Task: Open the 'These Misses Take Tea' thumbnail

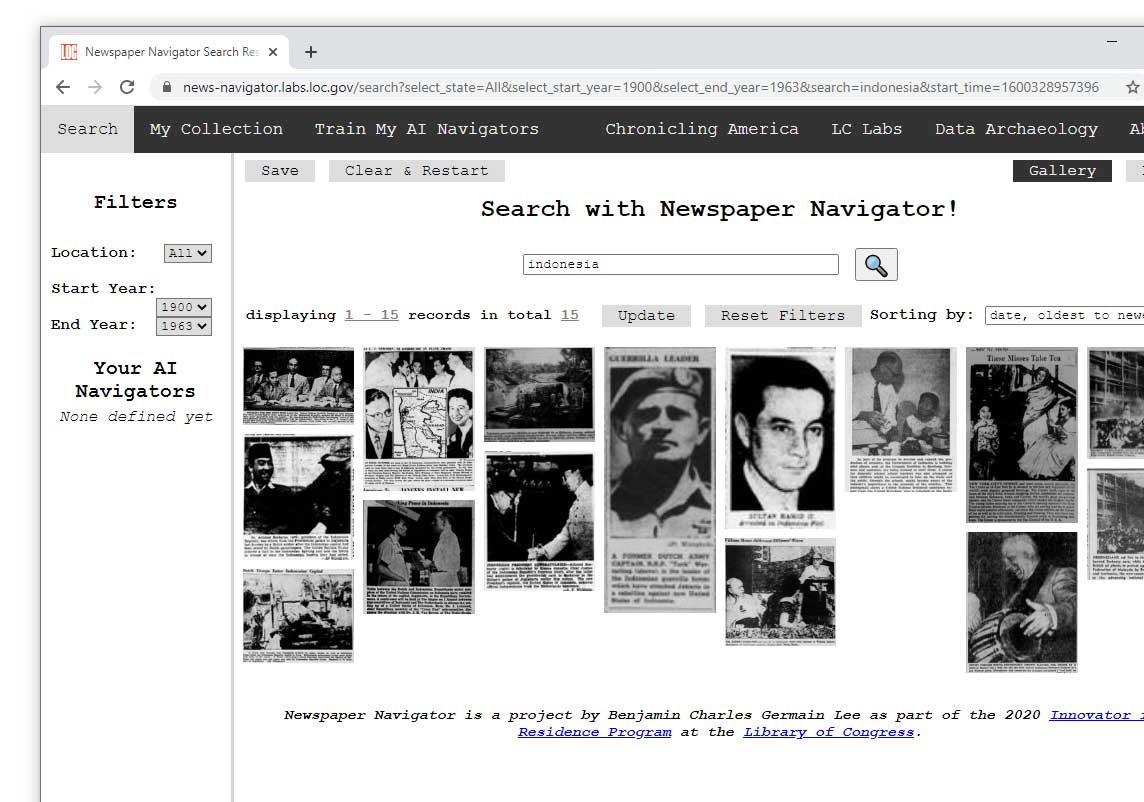Action: [x=1022, y=436]
